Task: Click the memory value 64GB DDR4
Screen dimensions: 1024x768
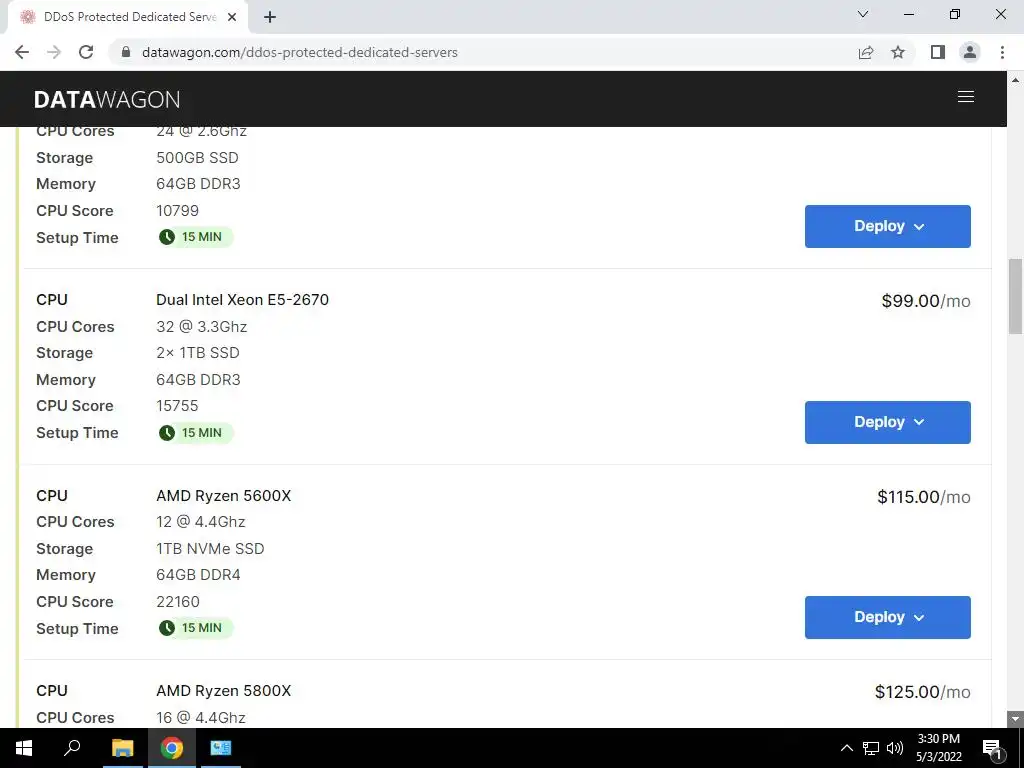Action: point(198,575)
